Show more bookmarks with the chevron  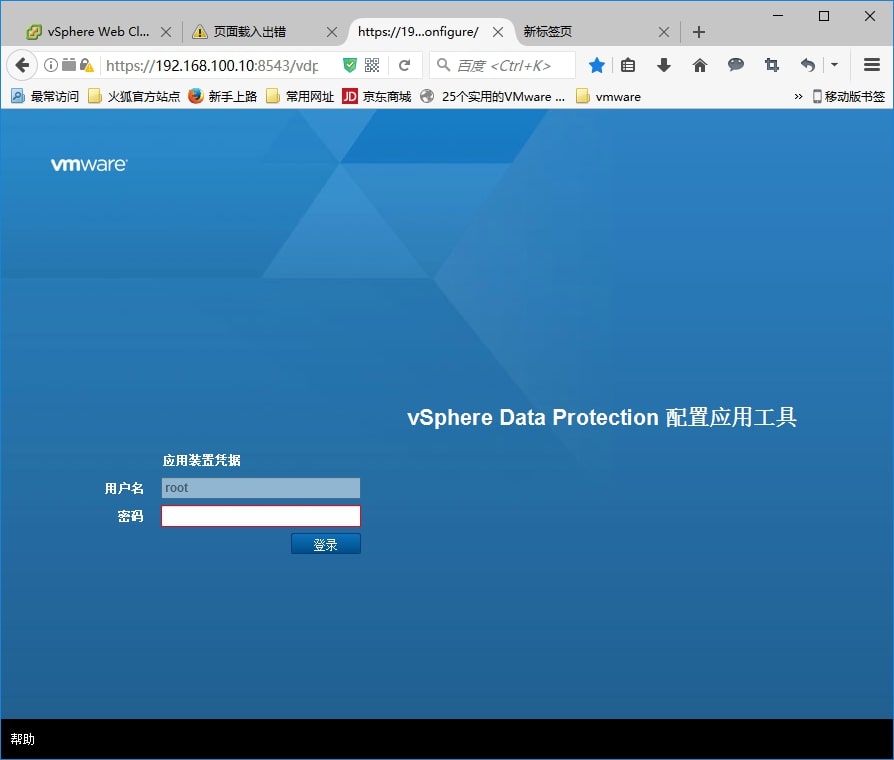coord(798,96)
